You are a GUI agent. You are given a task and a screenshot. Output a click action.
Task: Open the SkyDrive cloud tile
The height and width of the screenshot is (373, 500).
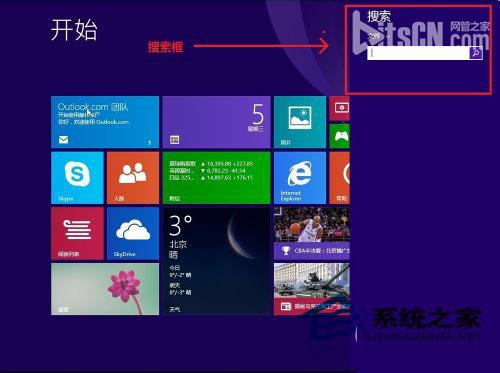[x=133, y=233]
